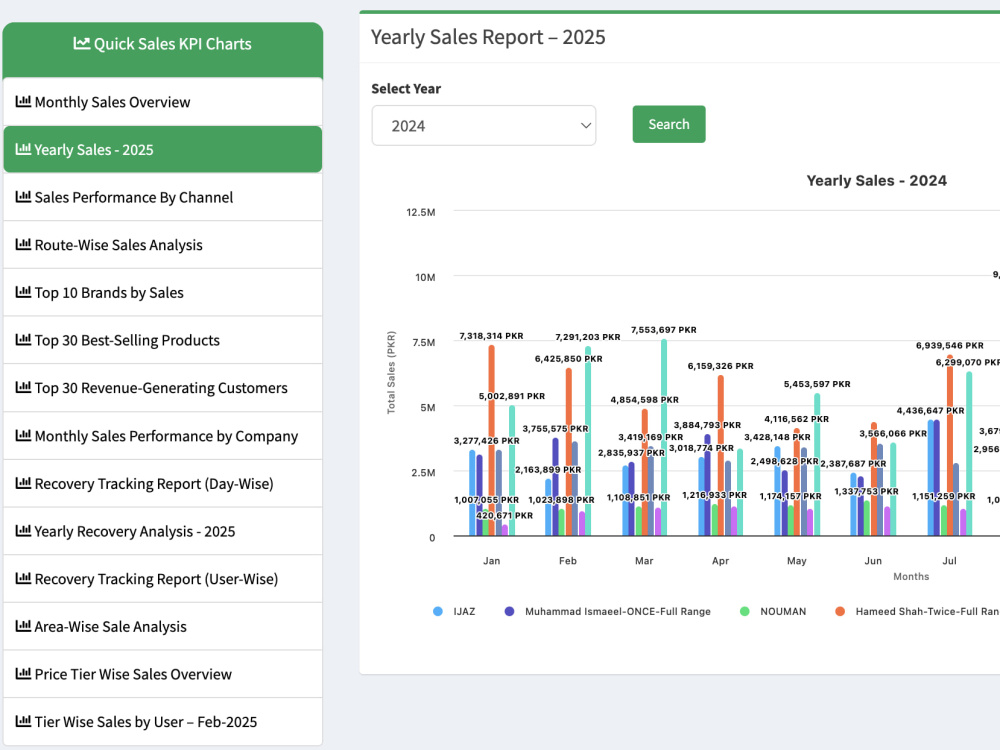
Task: Open the Monthly Sales Overview report
Action: 163,102
